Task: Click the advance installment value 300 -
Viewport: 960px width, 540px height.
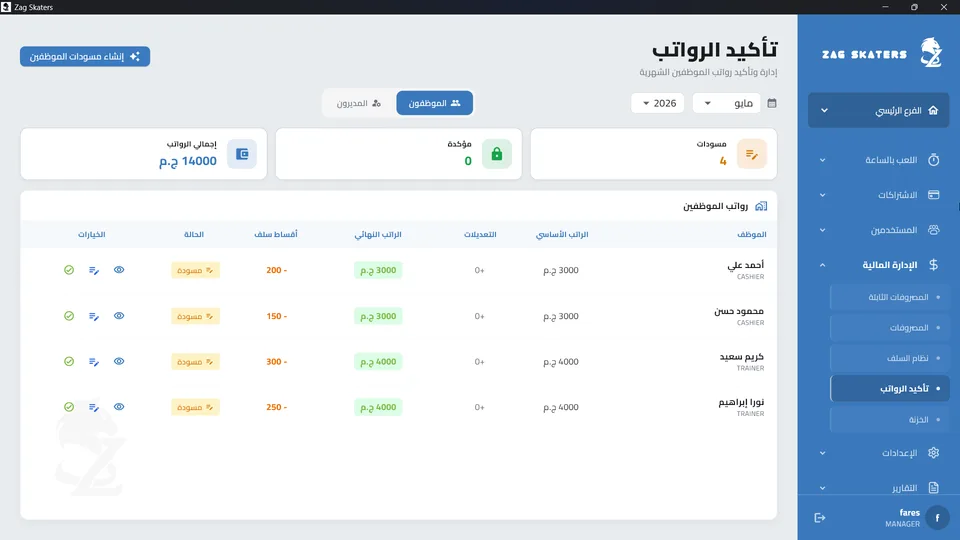Action: pyautogui.click(x=277, y=362)
